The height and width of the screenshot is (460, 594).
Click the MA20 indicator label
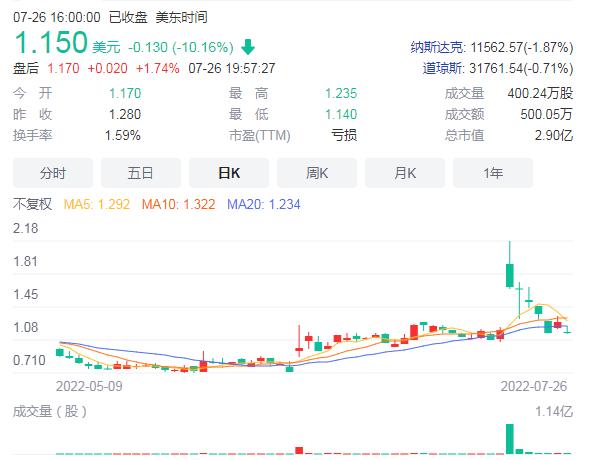pos(264,205)
